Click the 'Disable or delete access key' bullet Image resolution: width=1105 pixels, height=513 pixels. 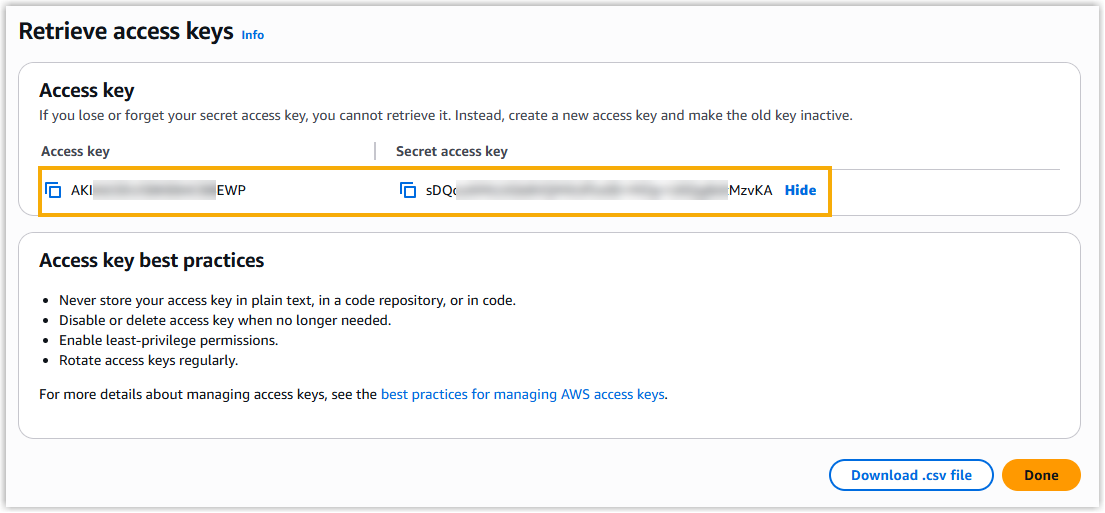pos(225,320)
